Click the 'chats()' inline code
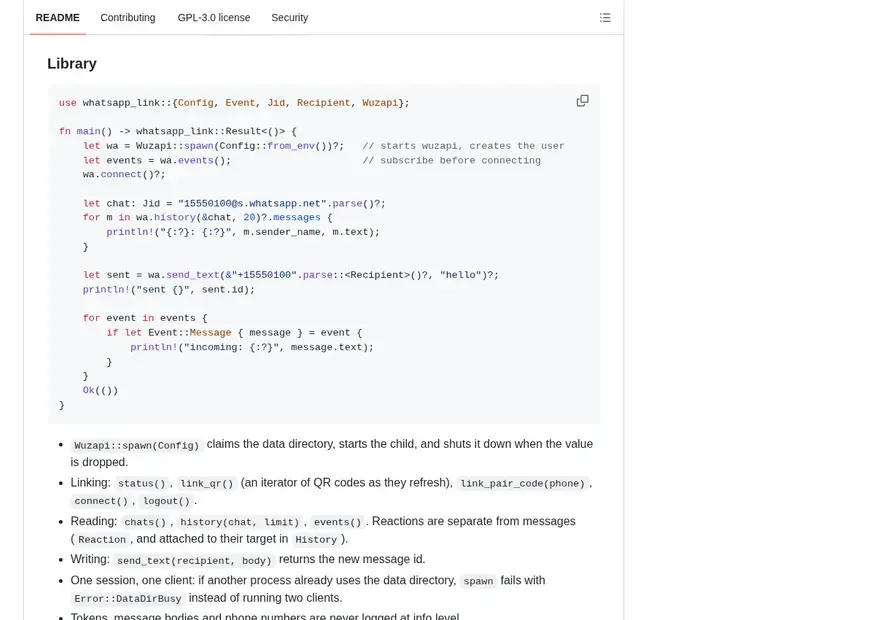875x620 pixels. (145, 522)
